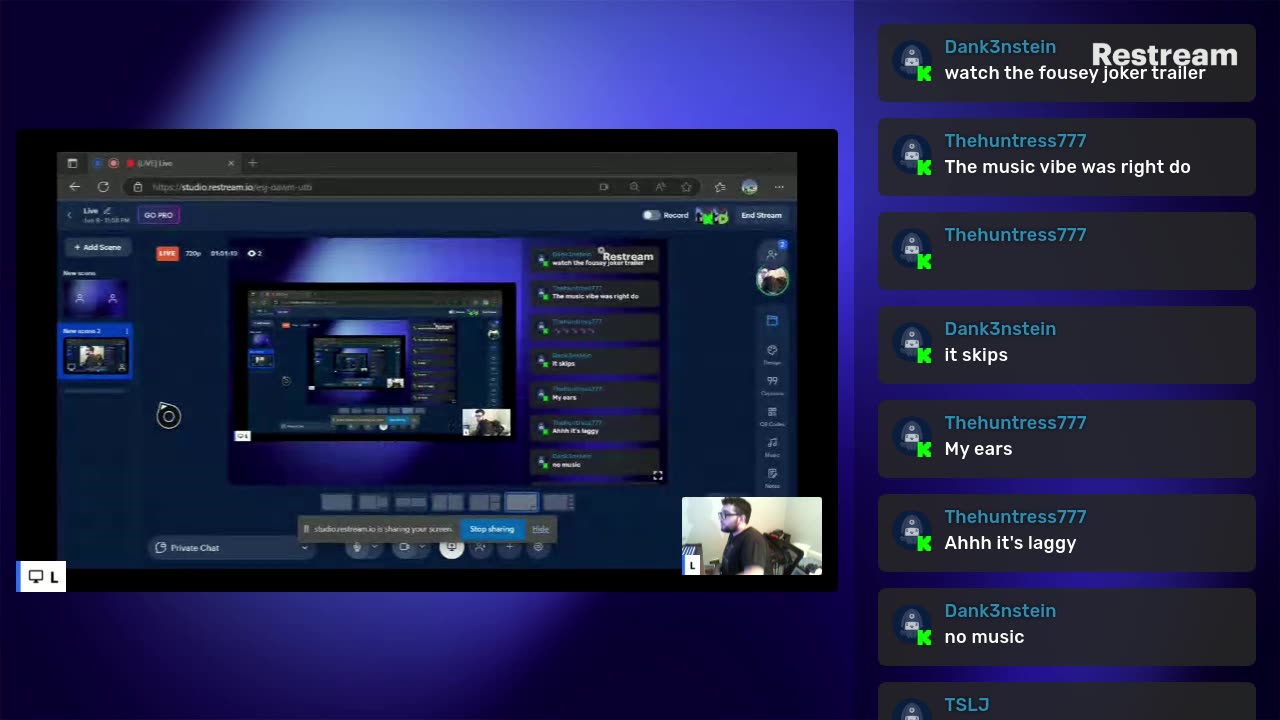Choose the second layout option
Screen dimensions: 1280x720
click(373, 502)
